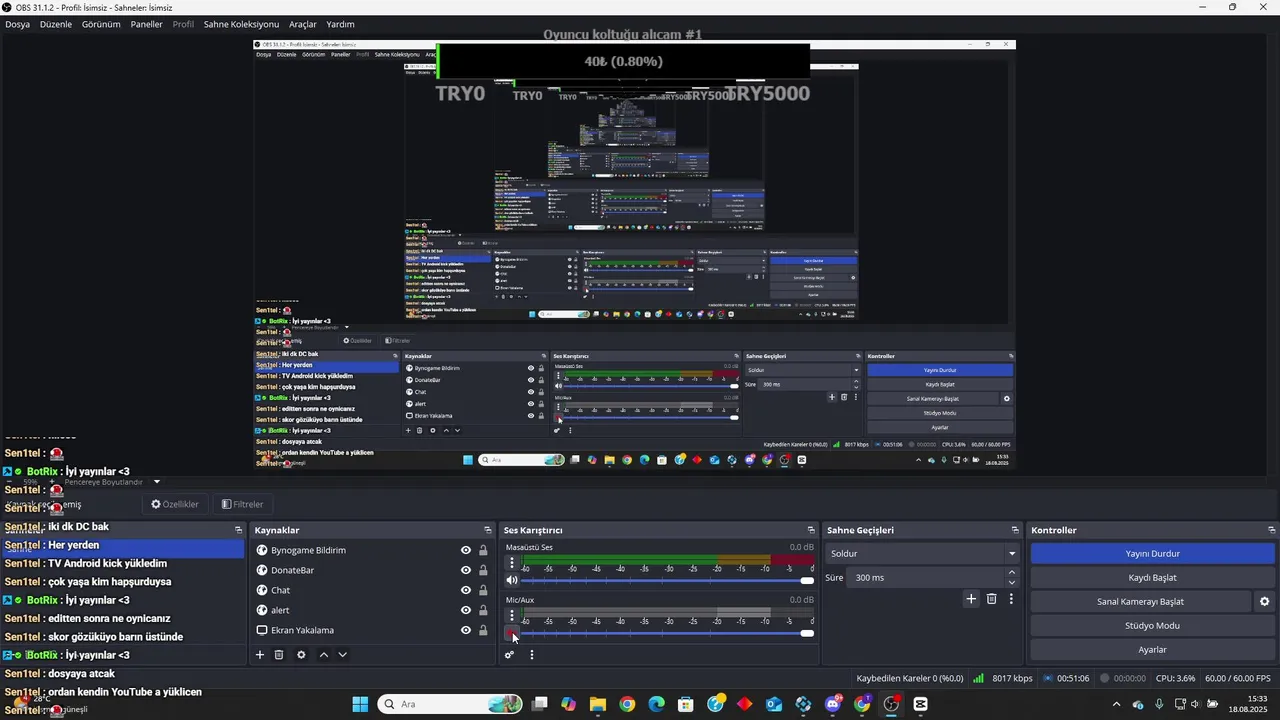
Task: Toggle lock on Ekran Yakalama source
Action: [x=483, y=630]
